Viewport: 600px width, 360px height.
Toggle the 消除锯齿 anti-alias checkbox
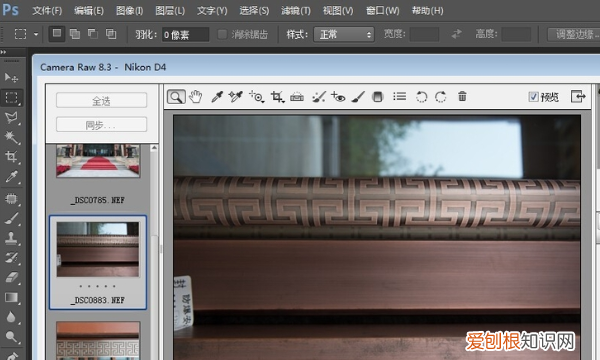pos(222,34)
